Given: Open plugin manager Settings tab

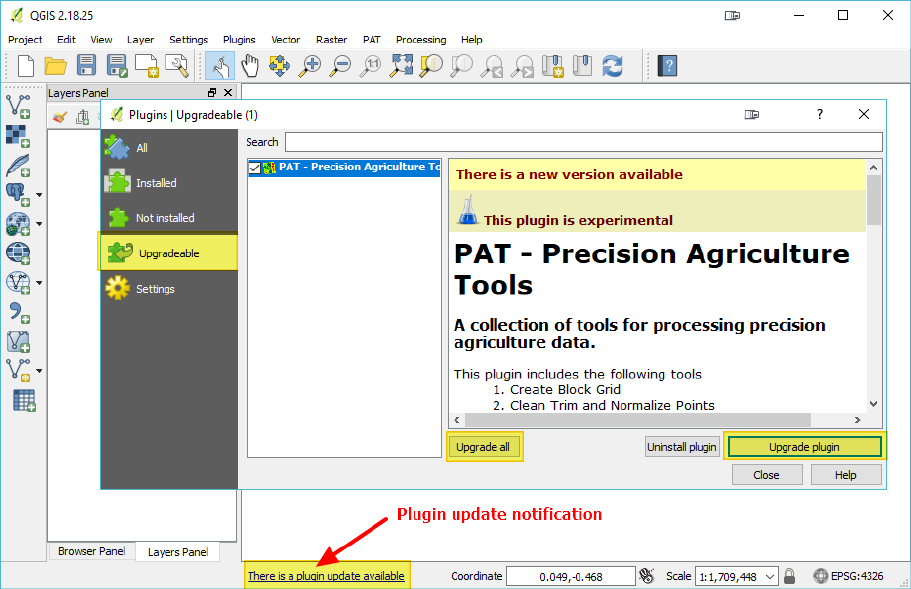Looking at the screenshot, I should (169, 289).
